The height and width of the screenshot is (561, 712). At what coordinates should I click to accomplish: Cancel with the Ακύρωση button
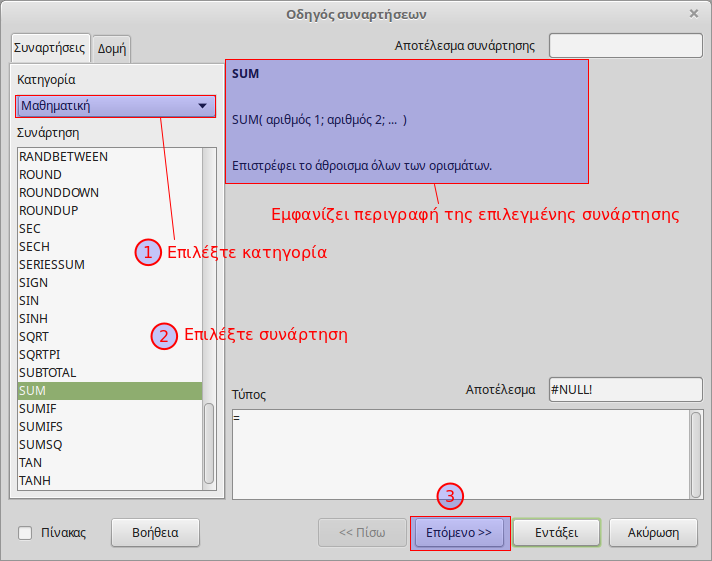coord(654,533)
